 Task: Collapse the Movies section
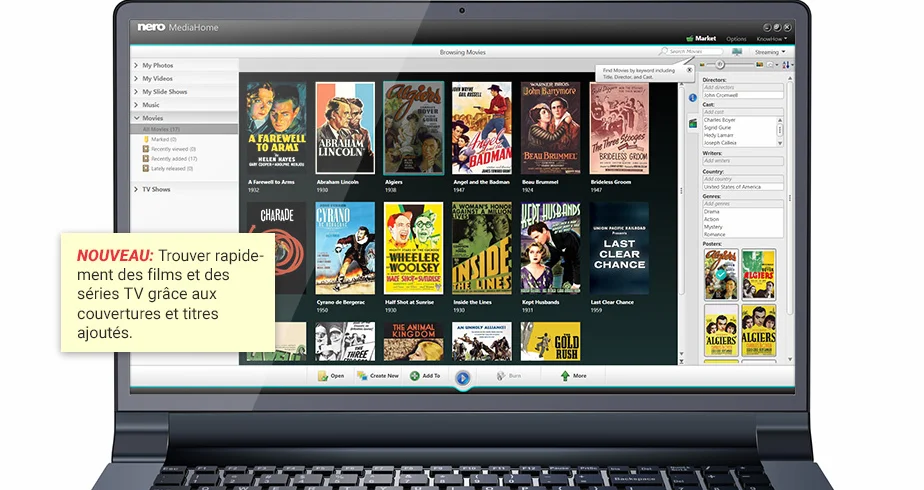tap(136, 118)
